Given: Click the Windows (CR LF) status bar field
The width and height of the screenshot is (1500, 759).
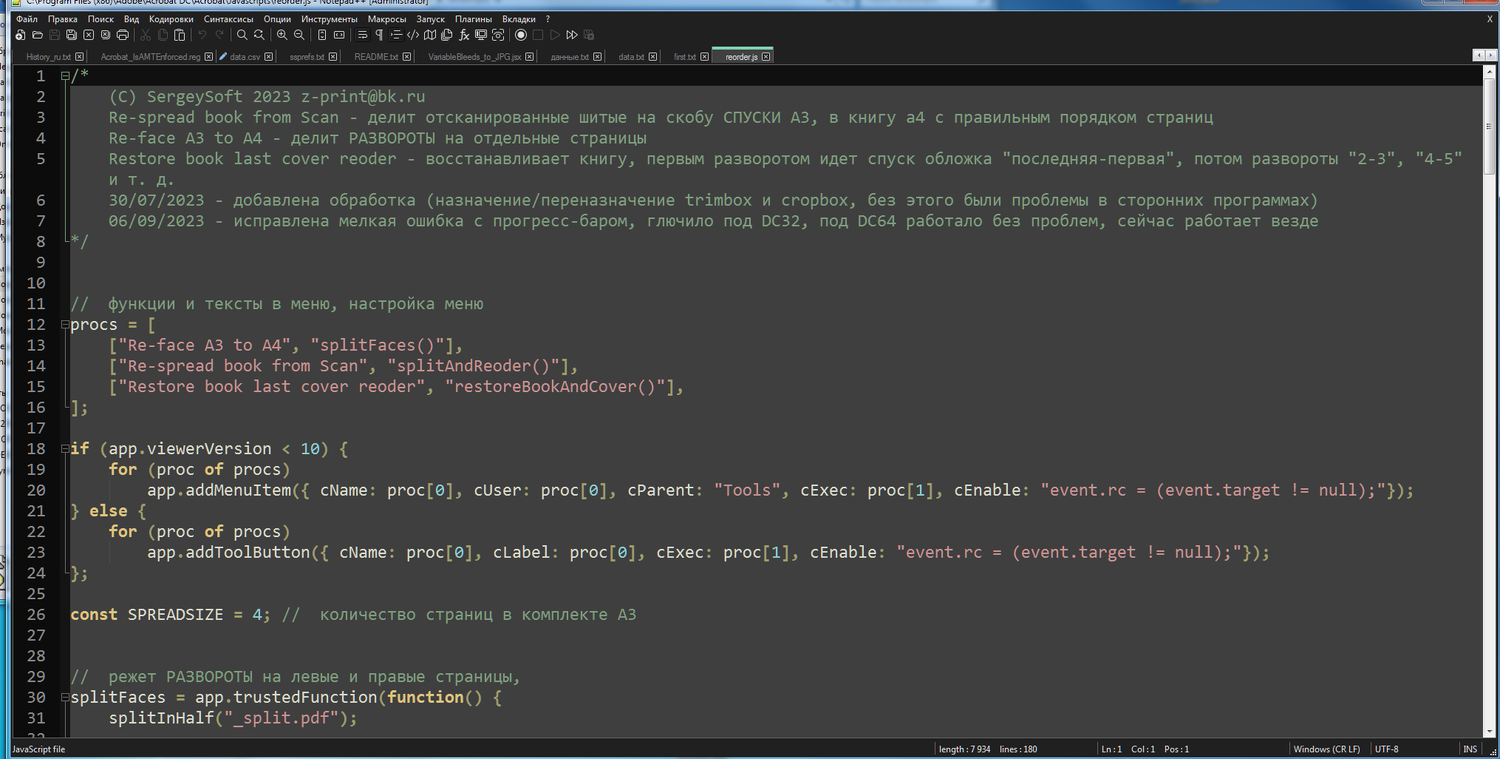Looking at the screenshot, I should point(1327,749).
